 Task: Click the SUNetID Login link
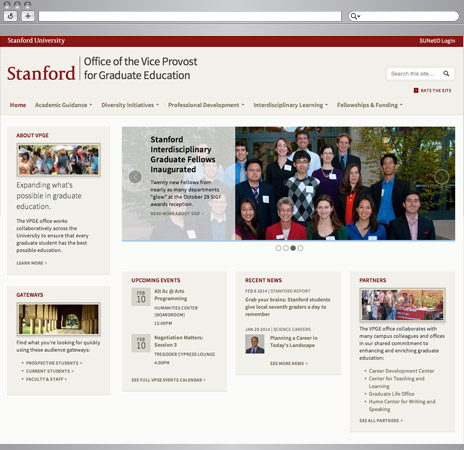point(437,41)
